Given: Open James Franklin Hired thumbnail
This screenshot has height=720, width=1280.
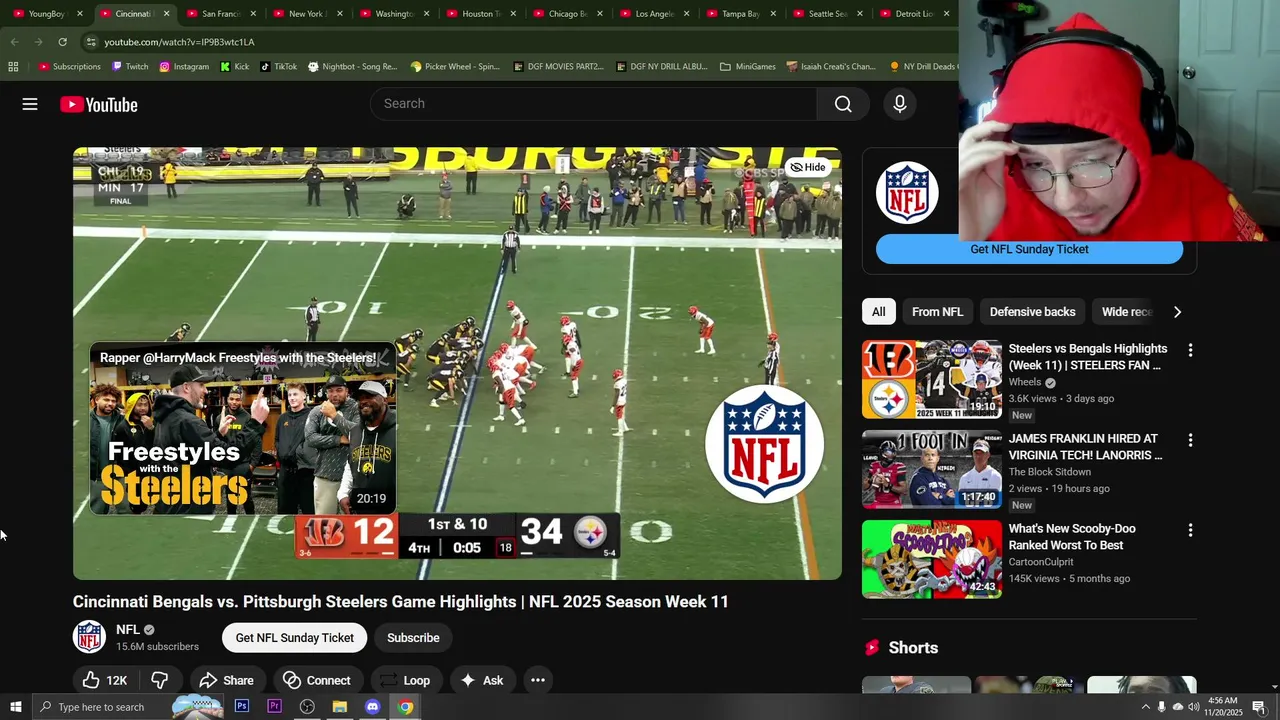Looking at the screenshot, I should pyautogui.click(x=932, y=469).
